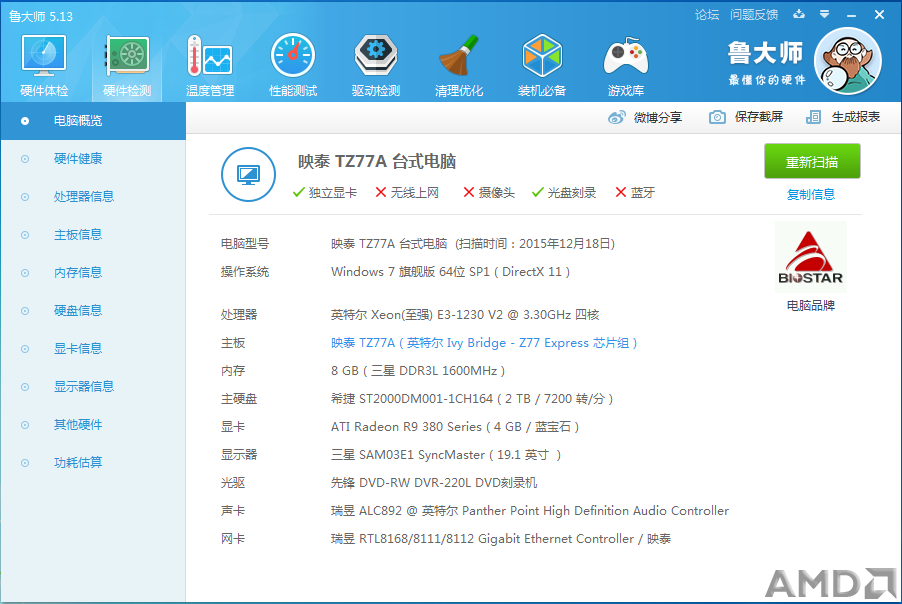Click the report icon for 生成报表

pos(813,117)
